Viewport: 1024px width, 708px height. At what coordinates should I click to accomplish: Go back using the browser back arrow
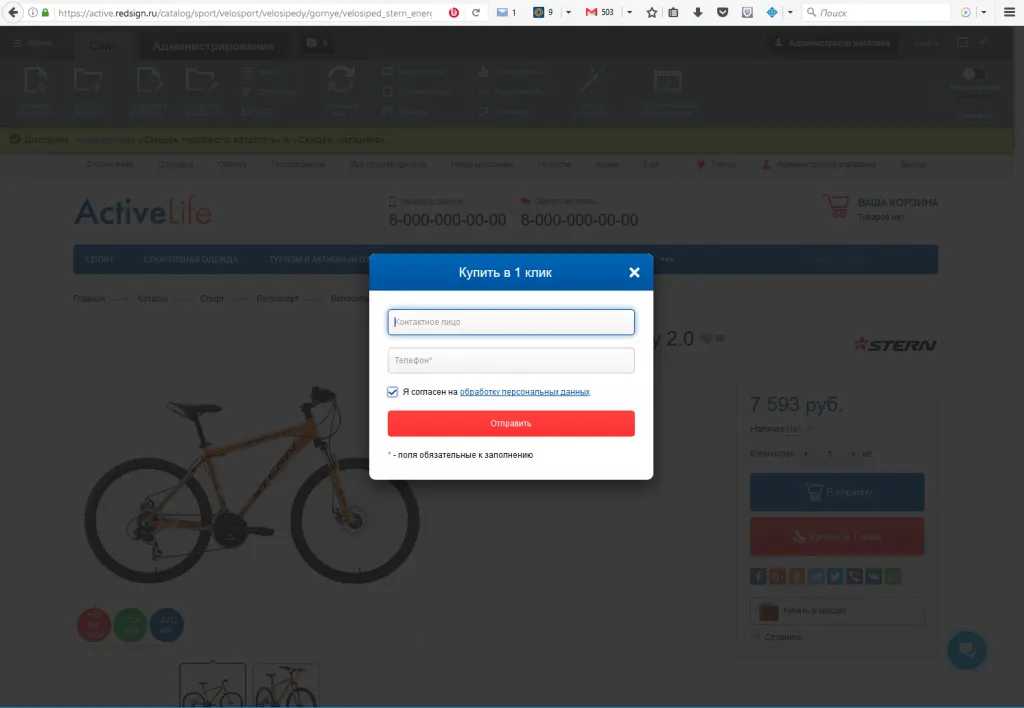click(13, 12)
